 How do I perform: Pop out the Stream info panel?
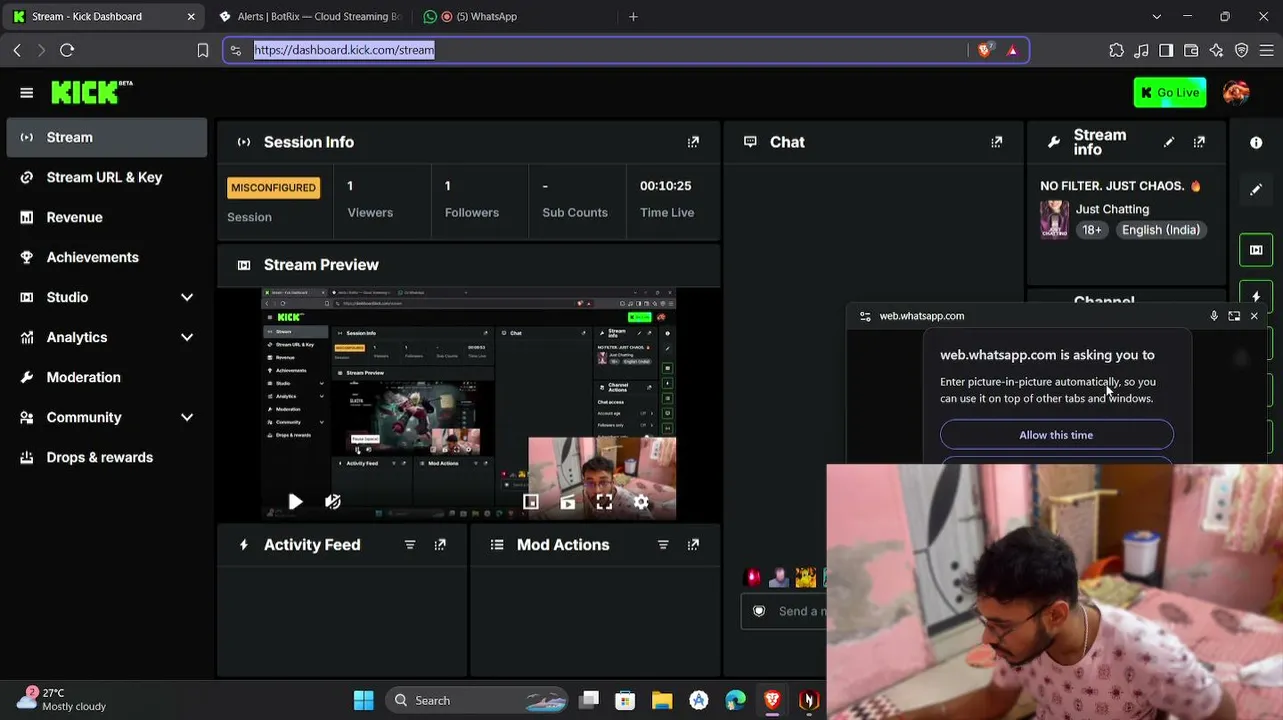1199,142
